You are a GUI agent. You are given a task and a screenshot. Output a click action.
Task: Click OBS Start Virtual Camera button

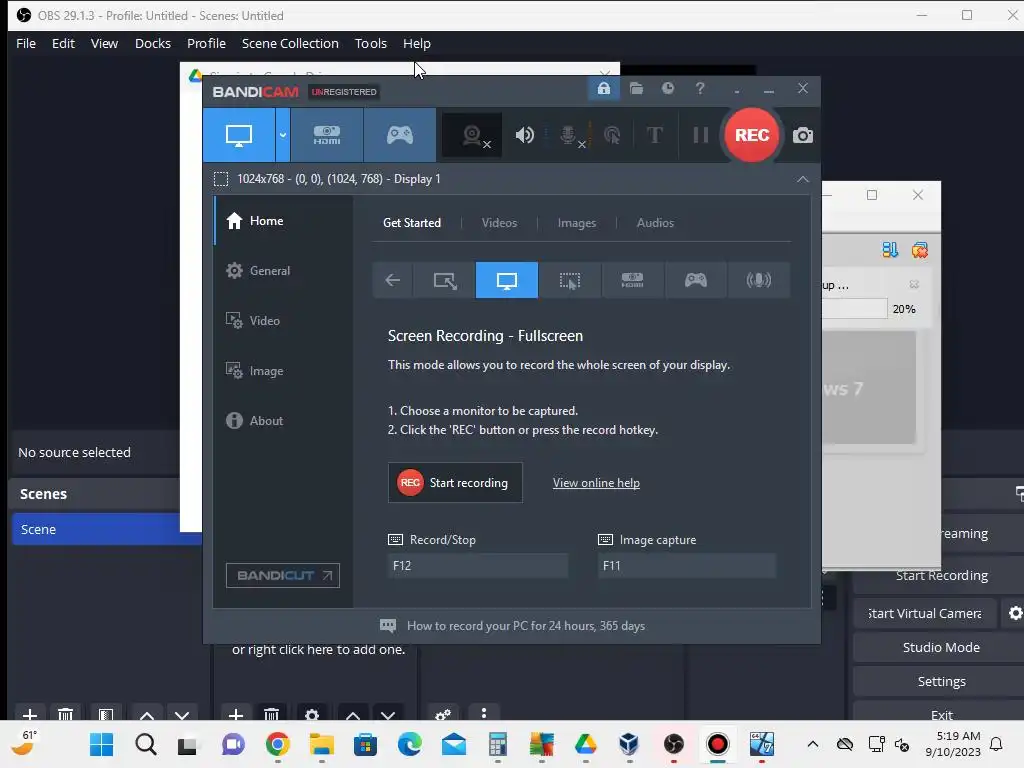coord(925,613)
